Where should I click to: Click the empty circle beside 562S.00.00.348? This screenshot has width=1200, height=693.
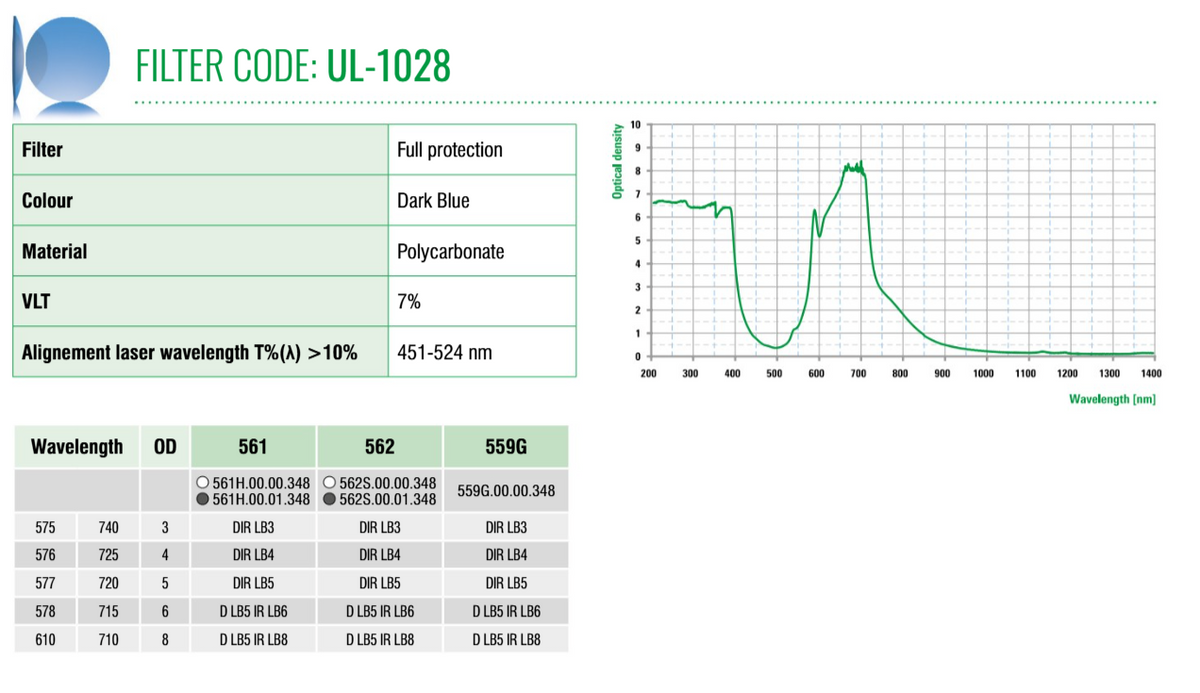pos(329,482)
